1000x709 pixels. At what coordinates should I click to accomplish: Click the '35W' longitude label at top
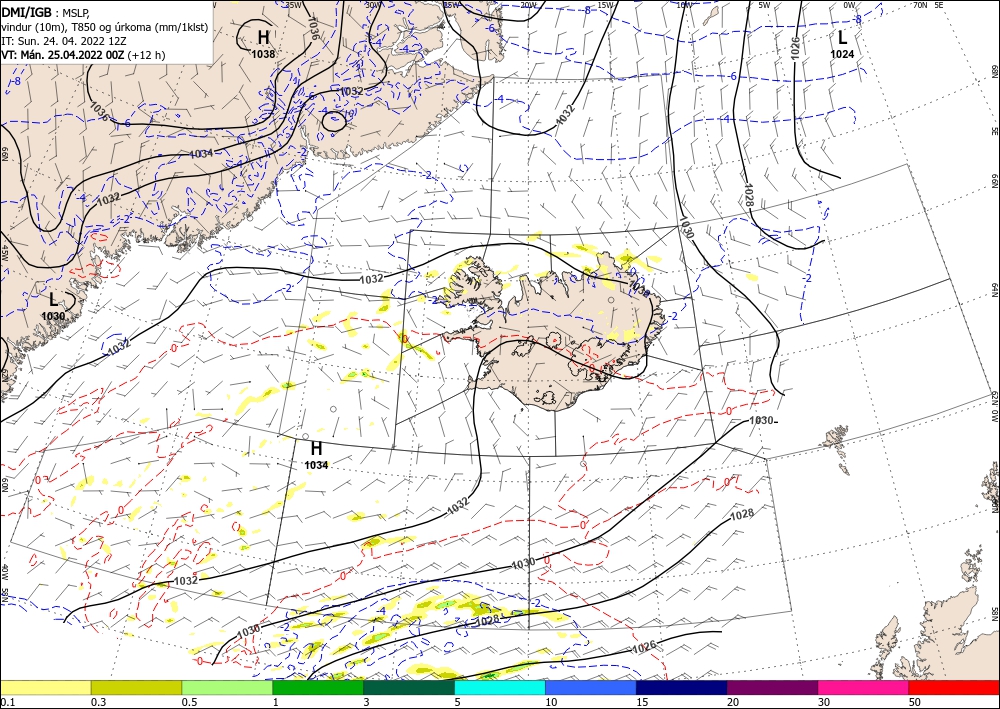[x=293, y=5]
